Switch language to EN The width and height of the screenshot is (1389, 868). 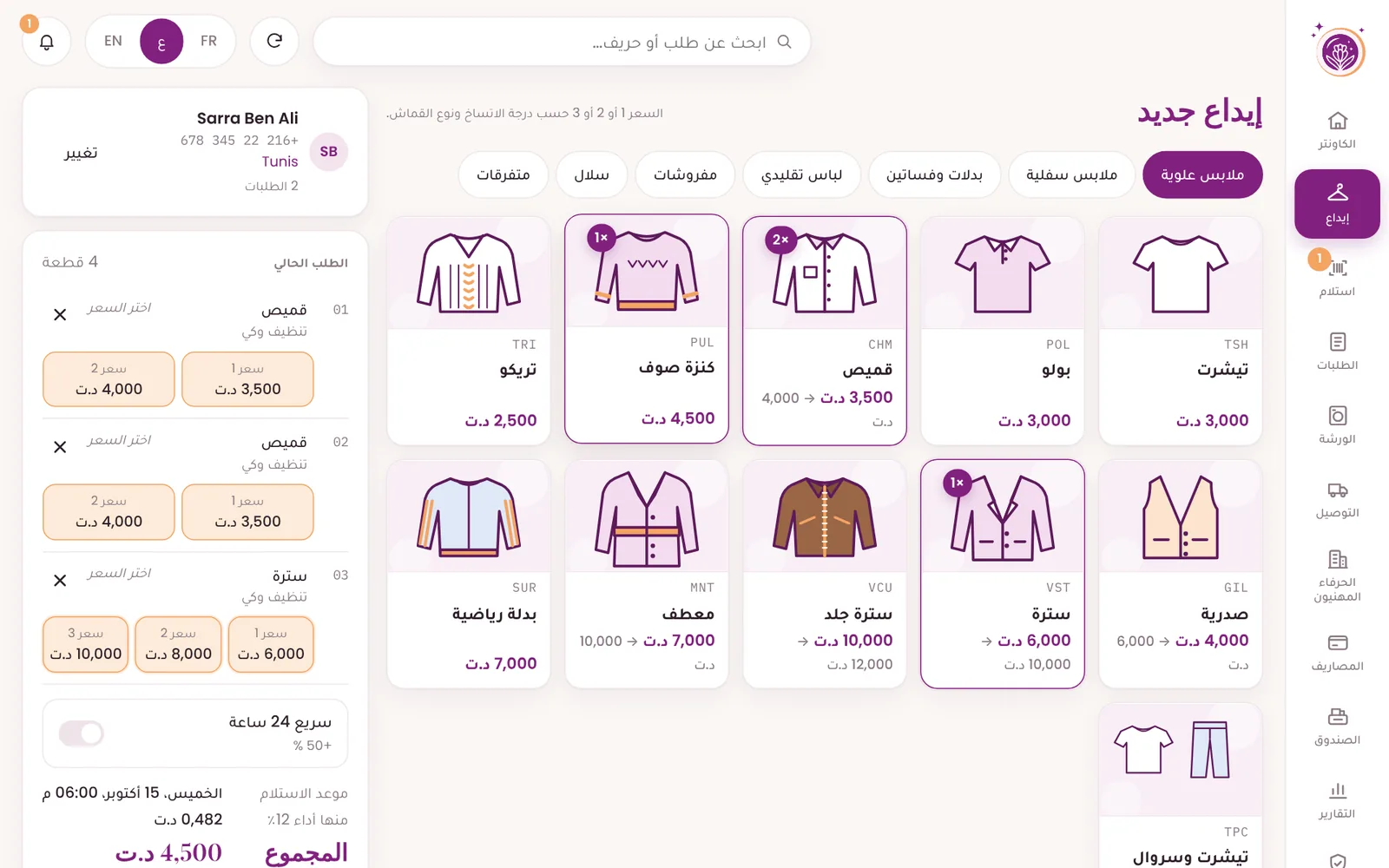tap(113, 41)
